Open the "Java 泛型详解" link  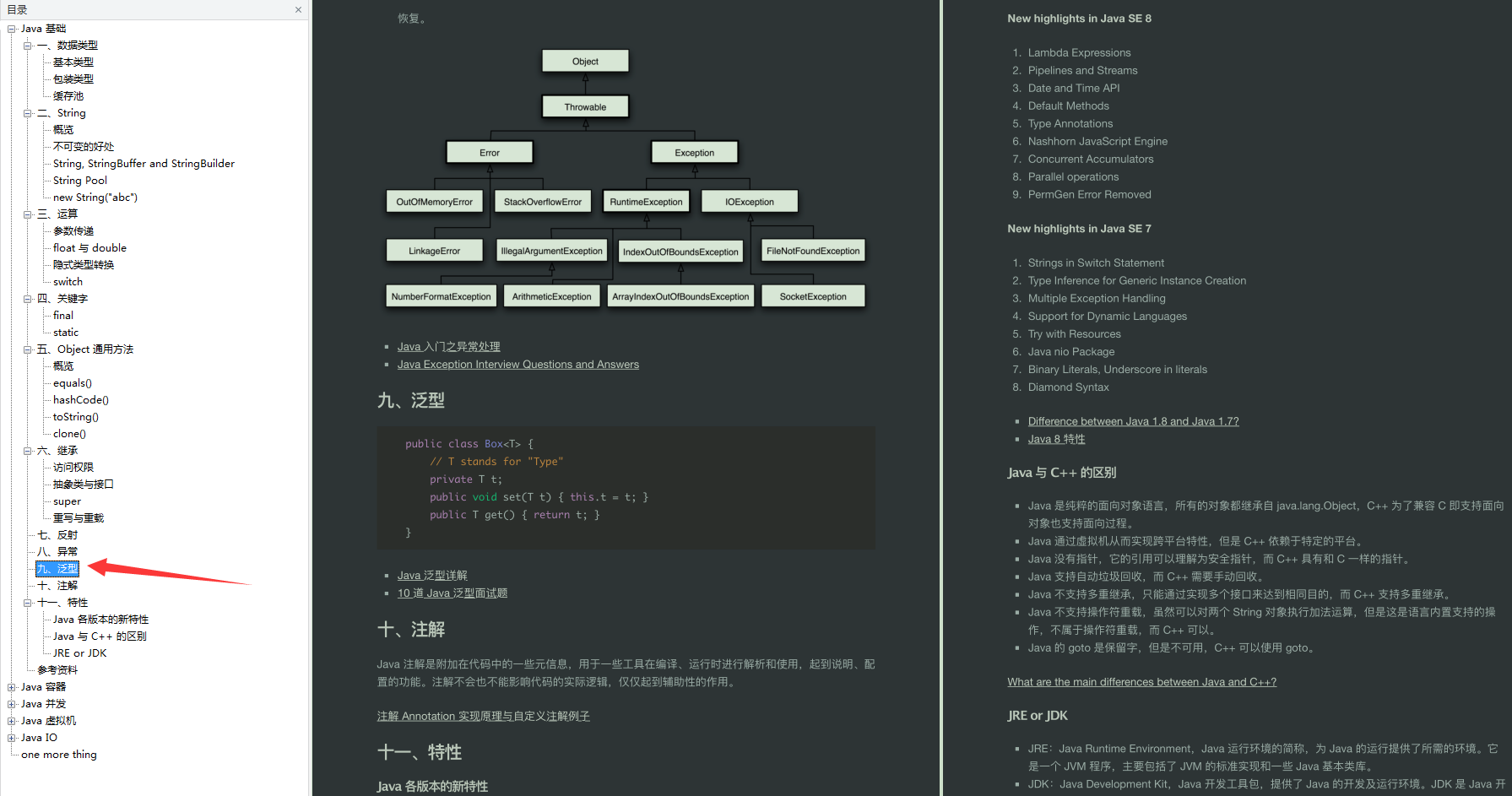431,575
